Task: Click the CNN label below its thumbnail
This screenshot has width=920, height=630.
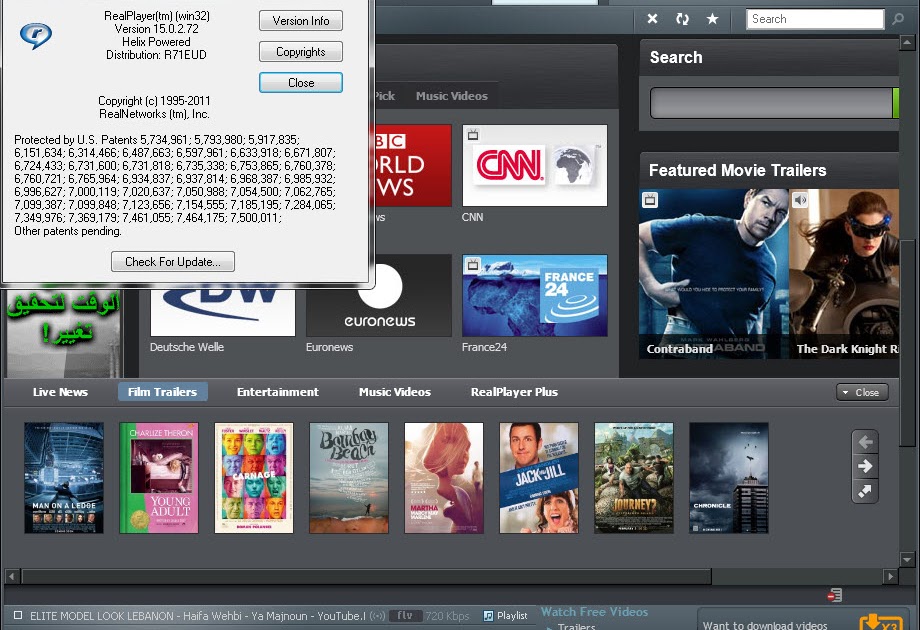Action: (x=472, y=217)
